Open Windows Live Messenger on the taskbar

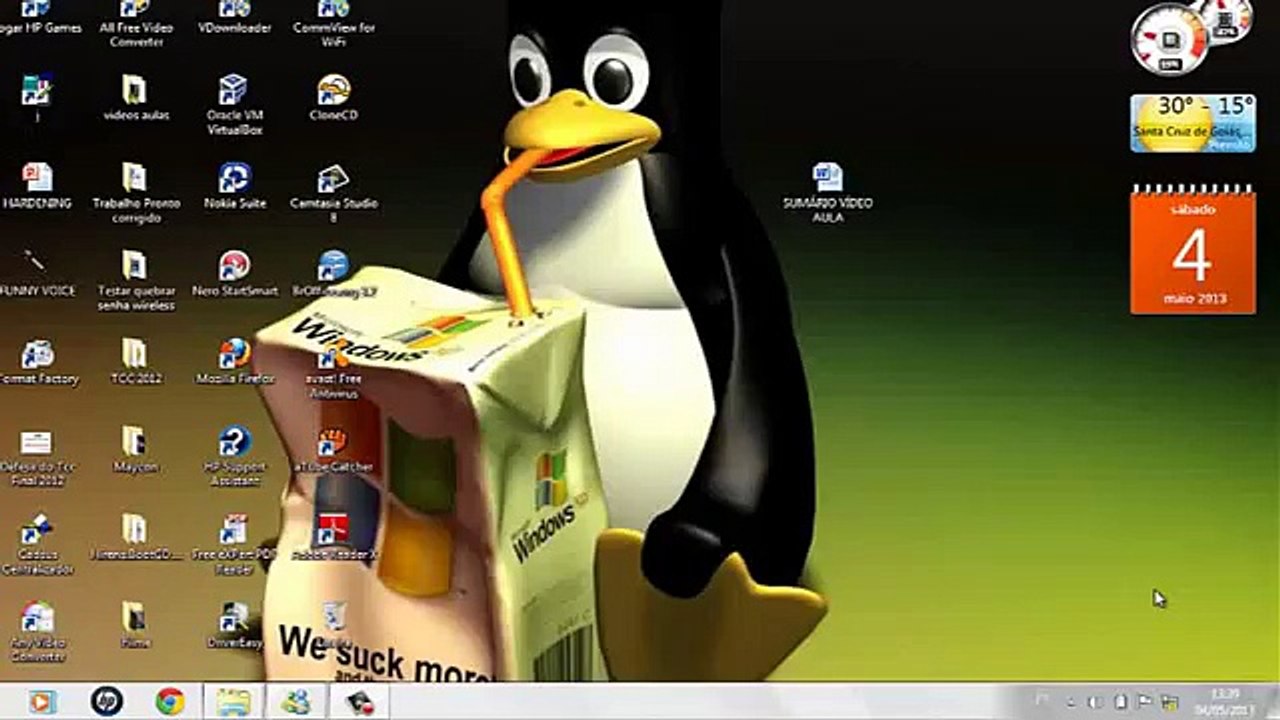click(296, 702)
